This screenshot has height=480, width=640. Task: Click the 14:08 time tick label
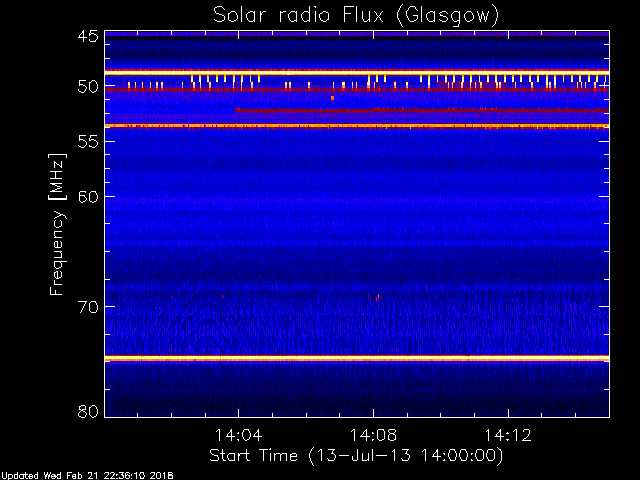pyautogui.click(x=373, y=435)
